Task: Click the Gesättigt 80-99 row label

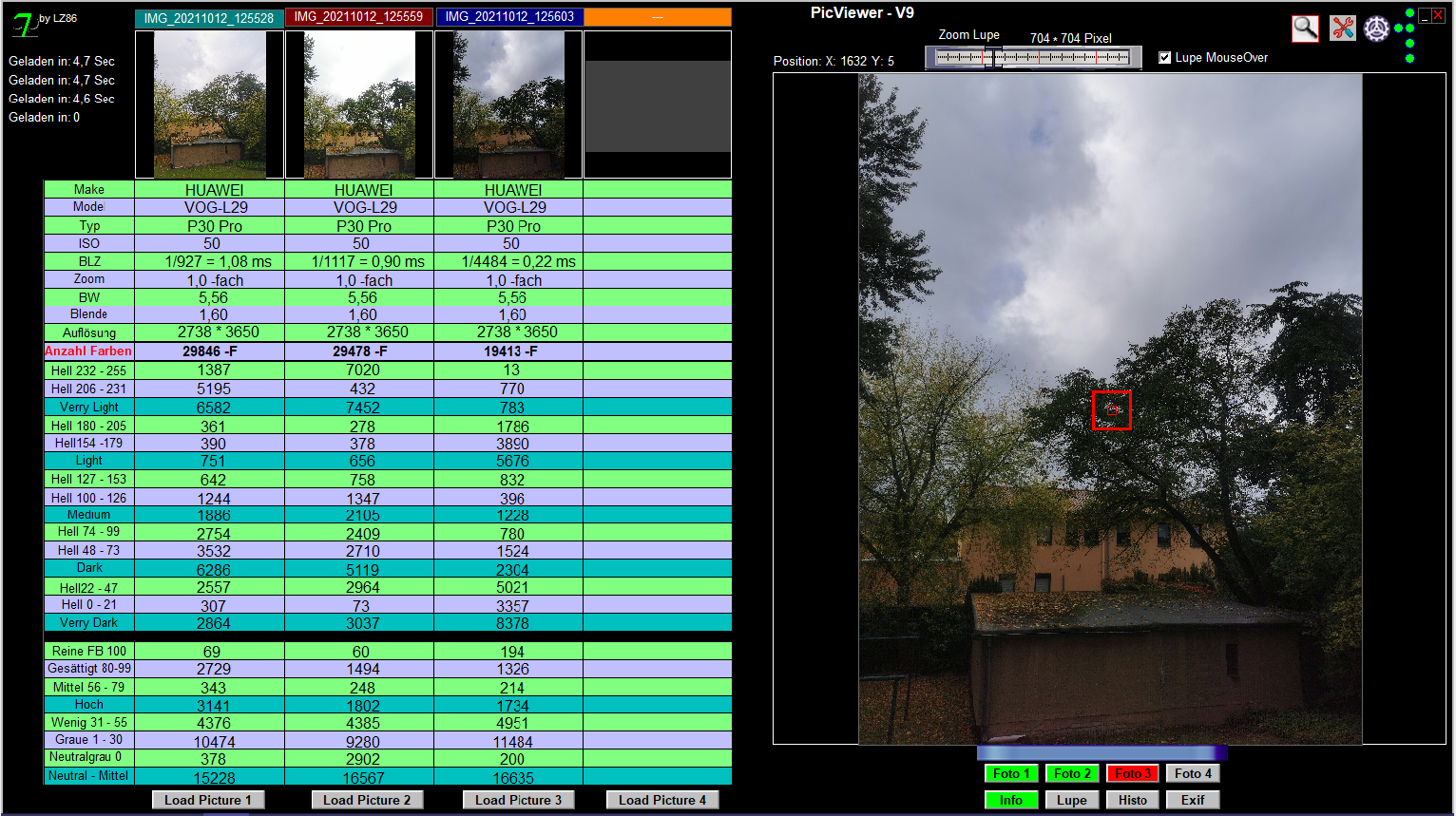Action: (x=89, y=668)
